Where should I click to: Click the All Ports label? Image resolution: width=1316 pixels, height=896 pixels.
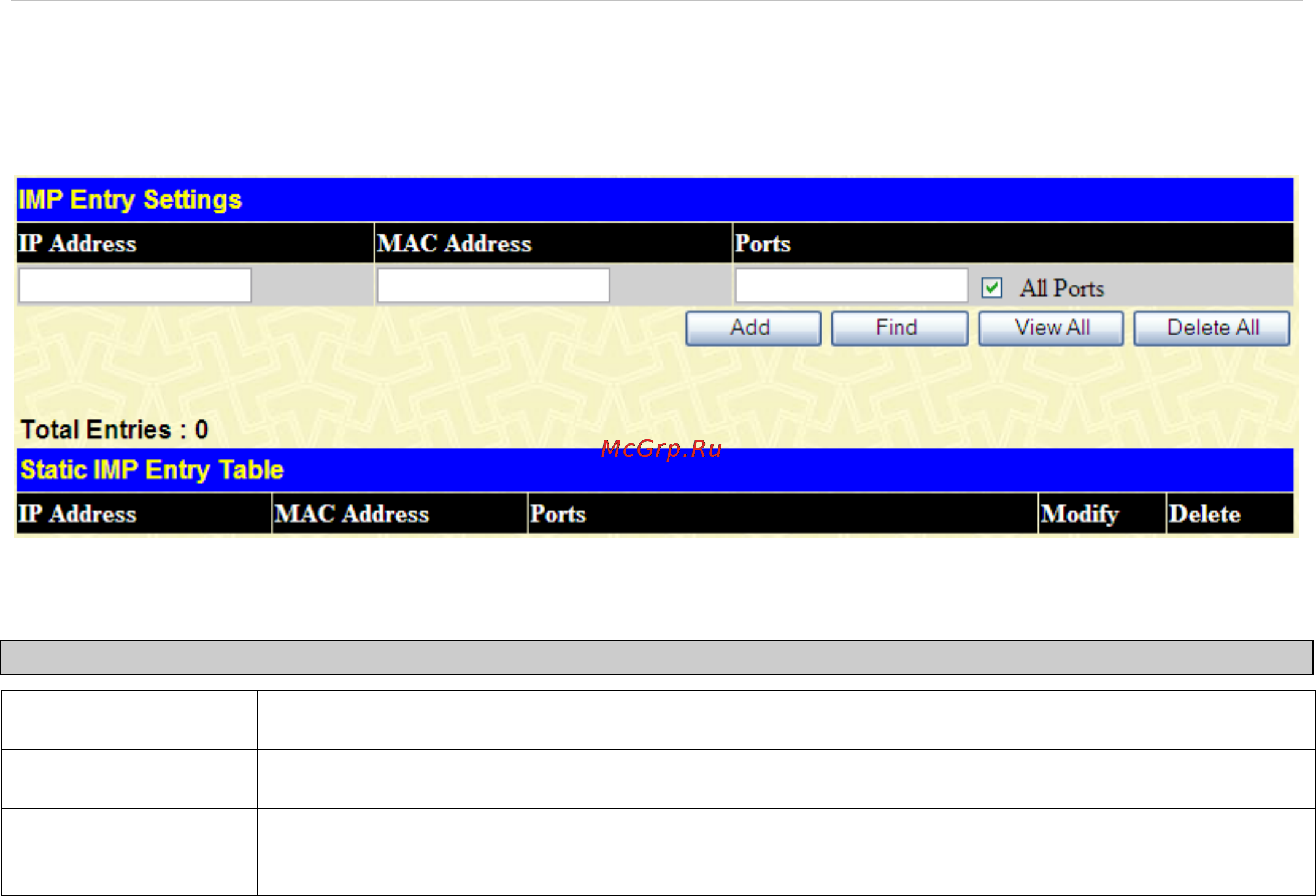point(1062,288)
